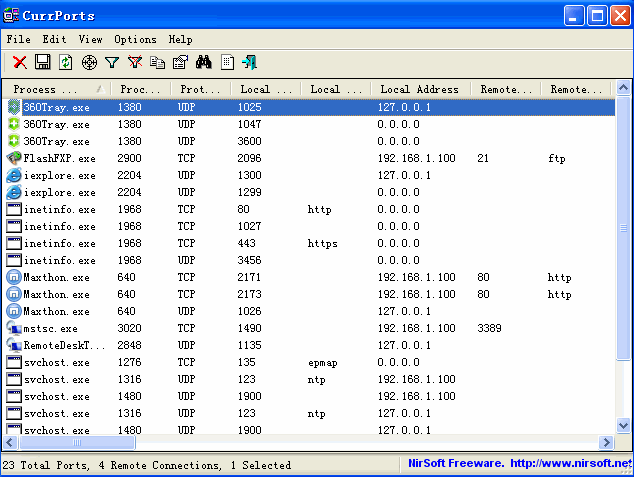Click the vertical scrollbar down arrow
Viewport: 634px width, 477px height.
pos(623,425)
